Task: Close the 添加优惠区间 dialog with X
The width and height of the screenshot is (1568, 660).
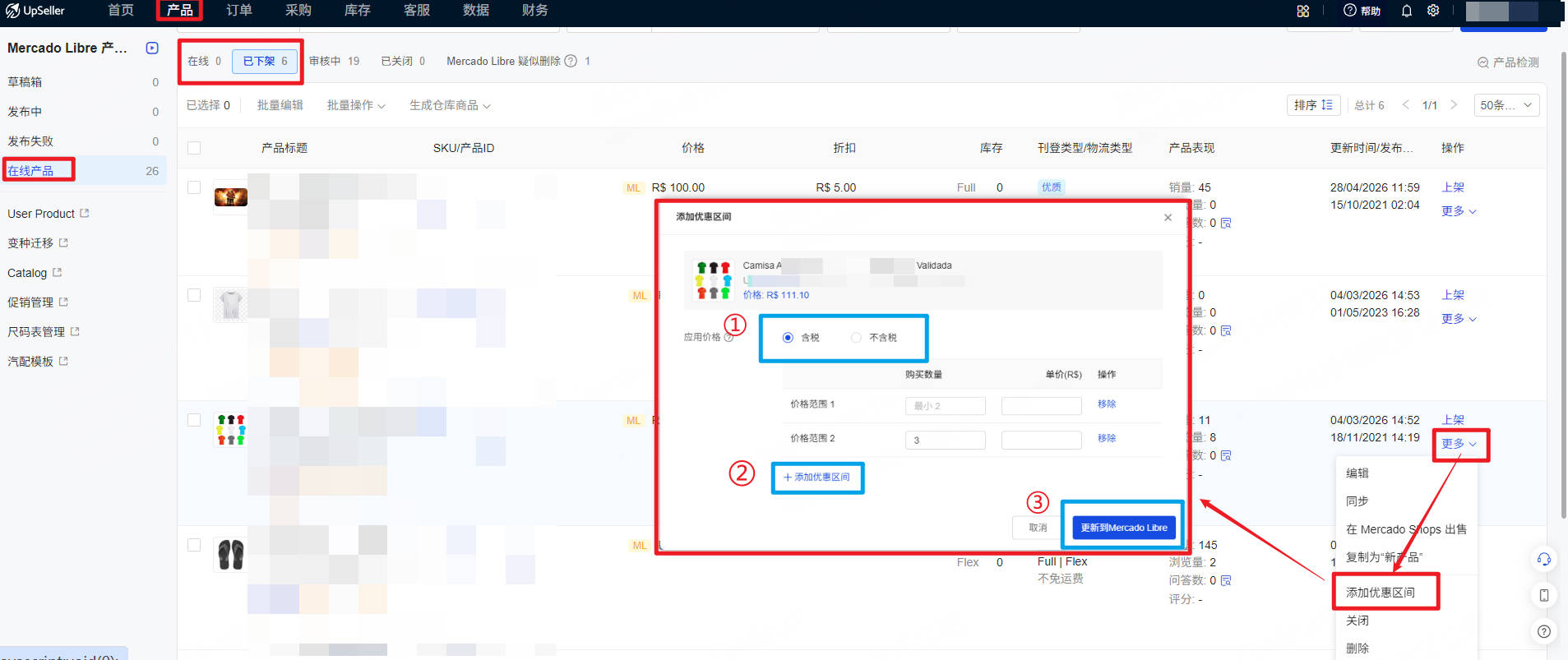Action: point(1168,217)
